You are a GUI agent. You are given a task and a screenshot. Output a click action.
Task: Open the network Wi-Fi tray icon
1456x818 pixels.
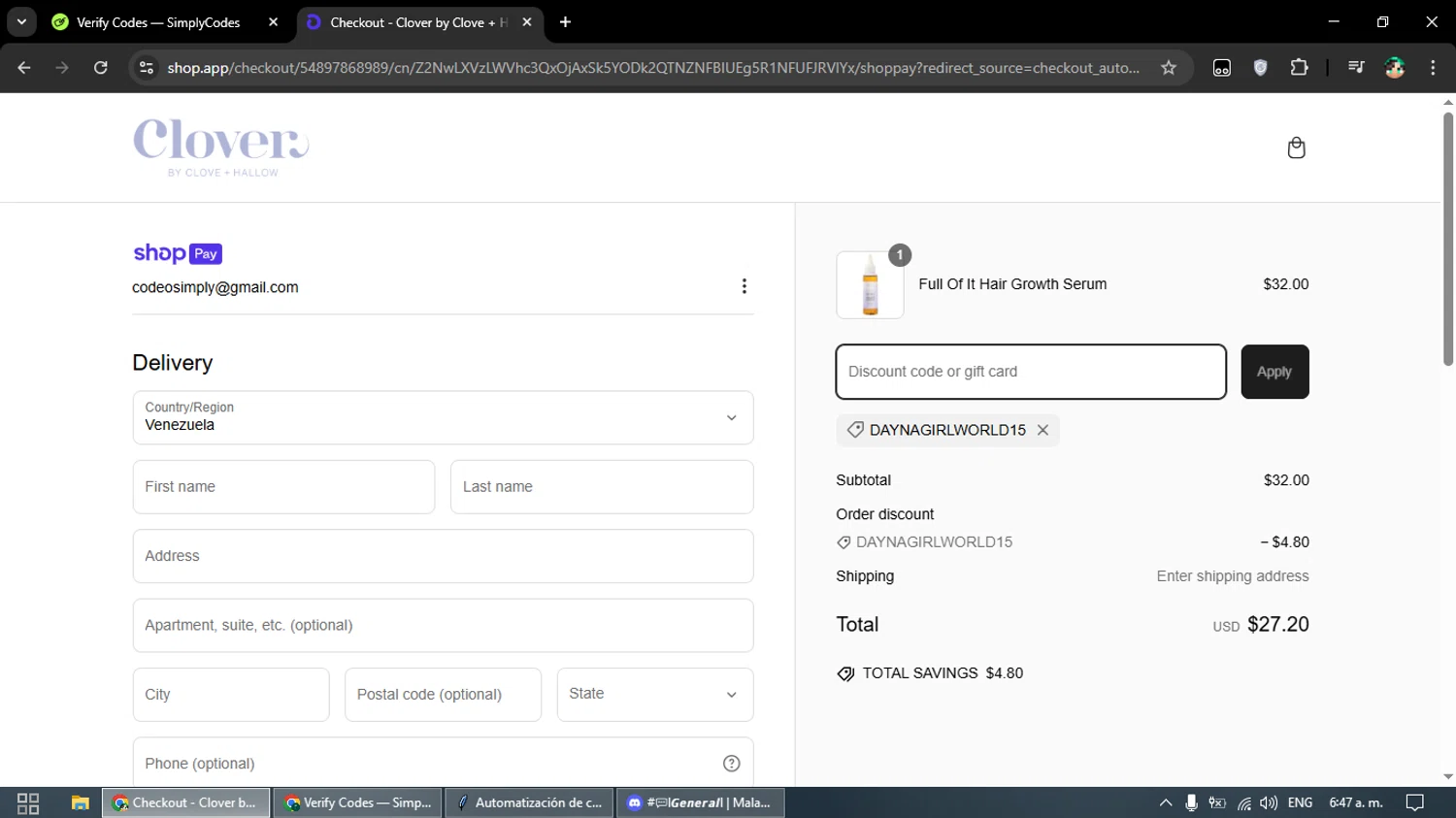coord(1243,803)
